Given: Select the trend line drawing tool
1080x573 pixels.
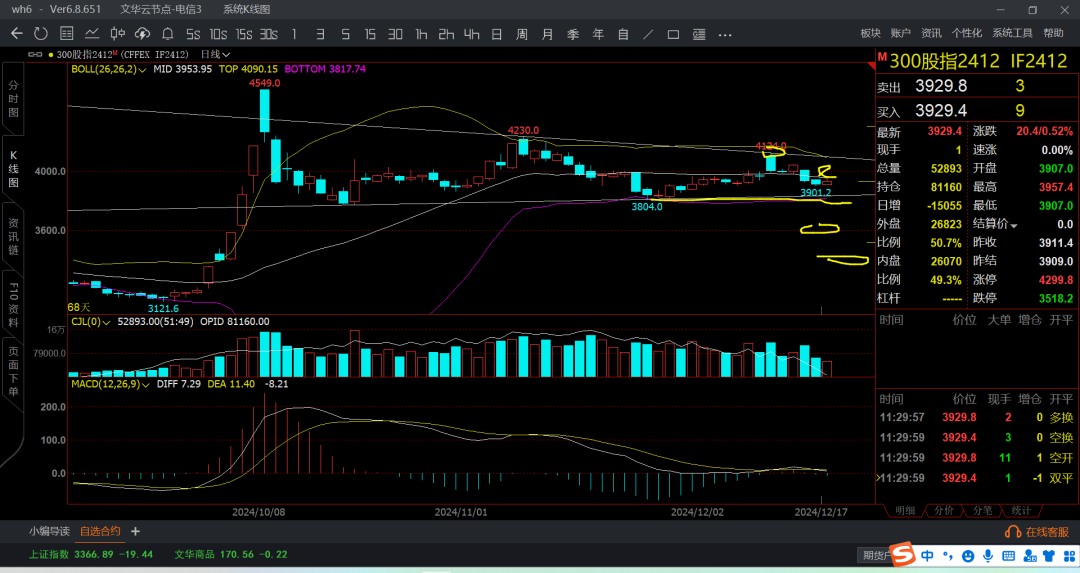Looking at the screenshot, I should tap(648, 34).
